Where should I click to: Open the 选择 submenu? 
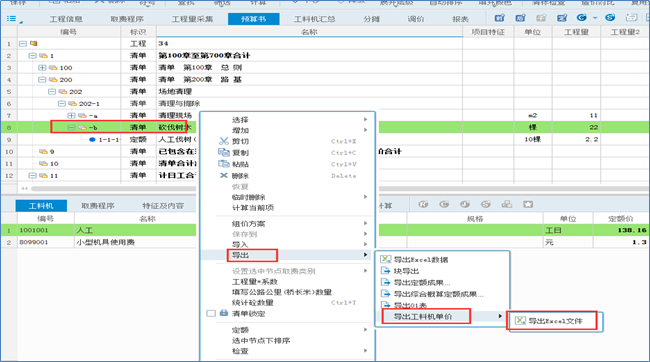(x=288, y=119)
